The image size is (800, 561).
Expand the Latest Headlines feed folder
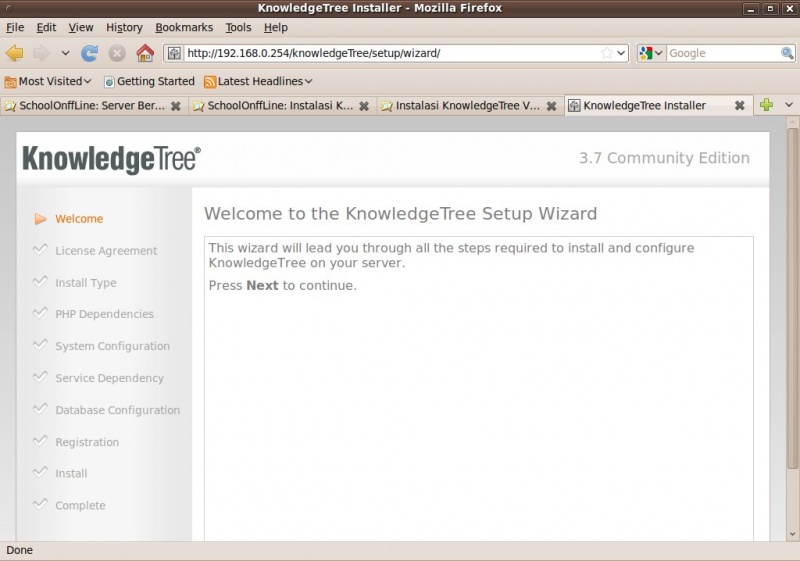tap(258, 81)
